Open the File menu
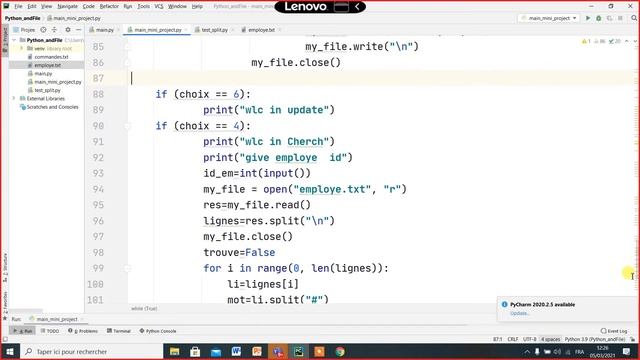Image resolution: width=640 pixels, height=360 pixels. 18,6
